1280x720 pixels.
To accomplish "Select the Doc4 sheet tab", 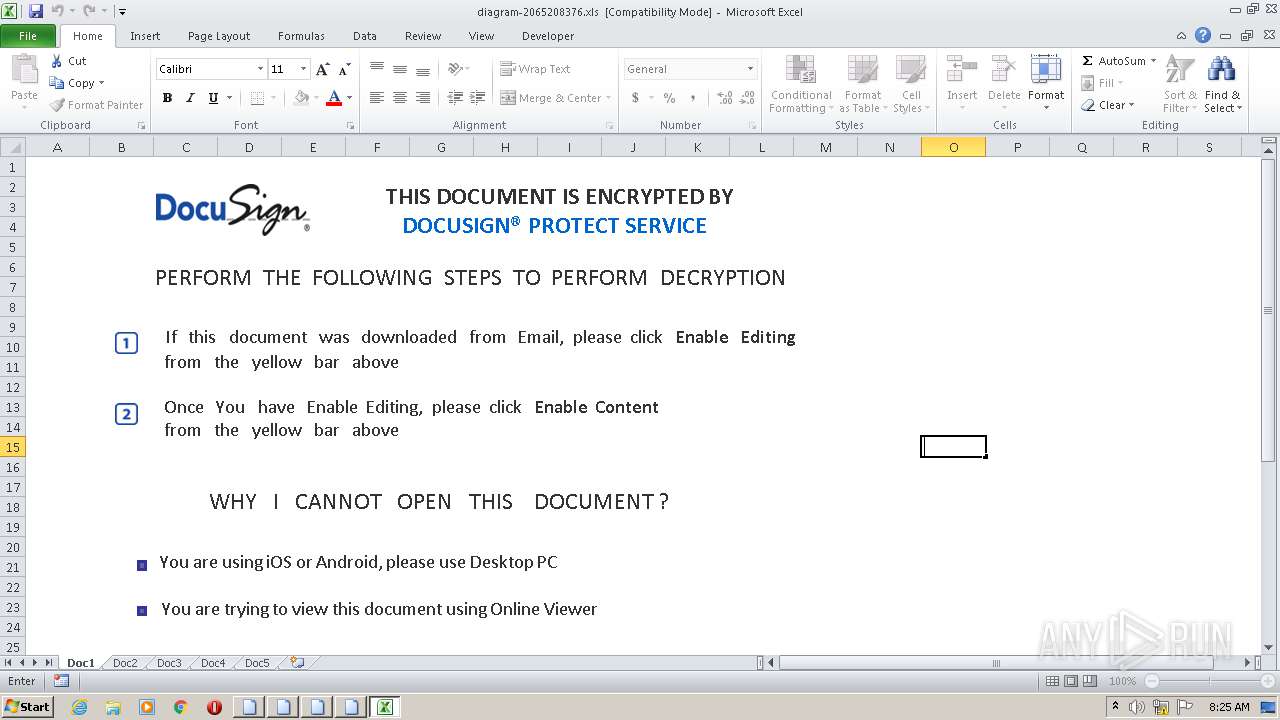I will [213, 663].
